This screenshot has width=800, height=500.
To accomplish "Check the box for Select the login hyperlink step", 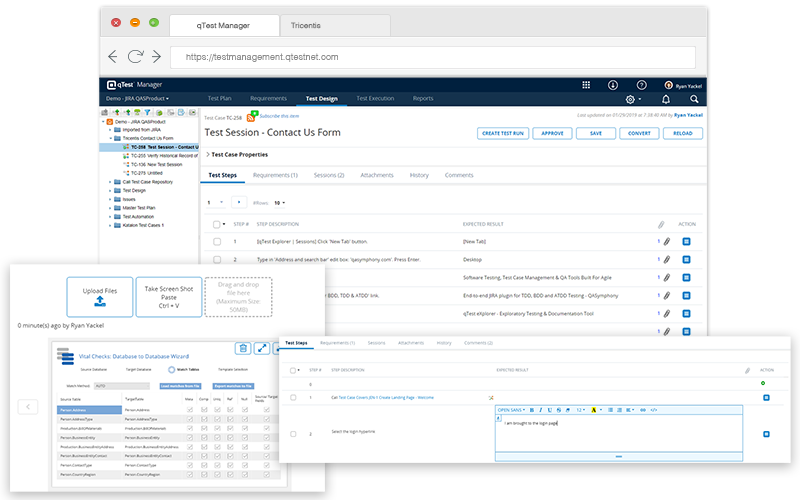I will 293,434.
